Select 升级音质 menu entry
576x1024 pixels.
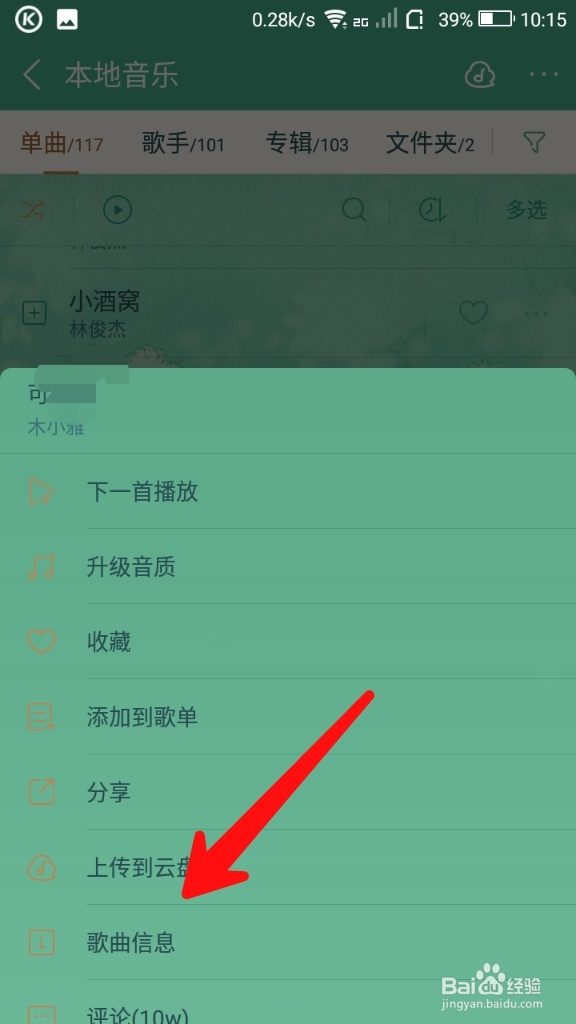[288, 566]
